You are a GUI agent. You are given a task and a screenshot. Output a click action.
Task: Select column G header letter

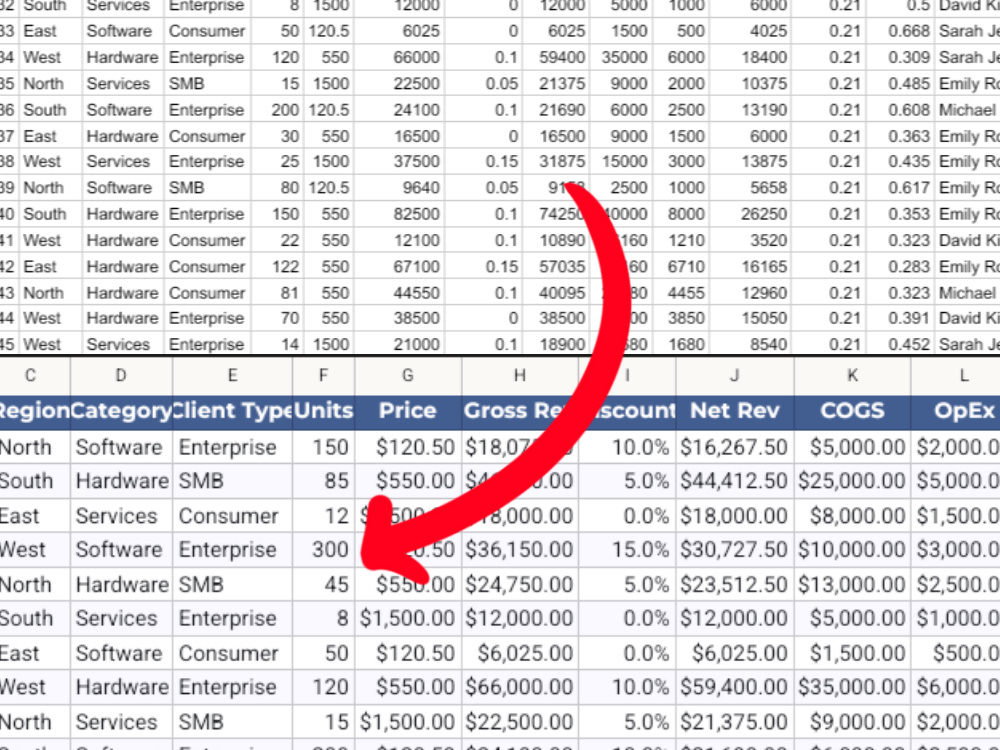point(408,376)
